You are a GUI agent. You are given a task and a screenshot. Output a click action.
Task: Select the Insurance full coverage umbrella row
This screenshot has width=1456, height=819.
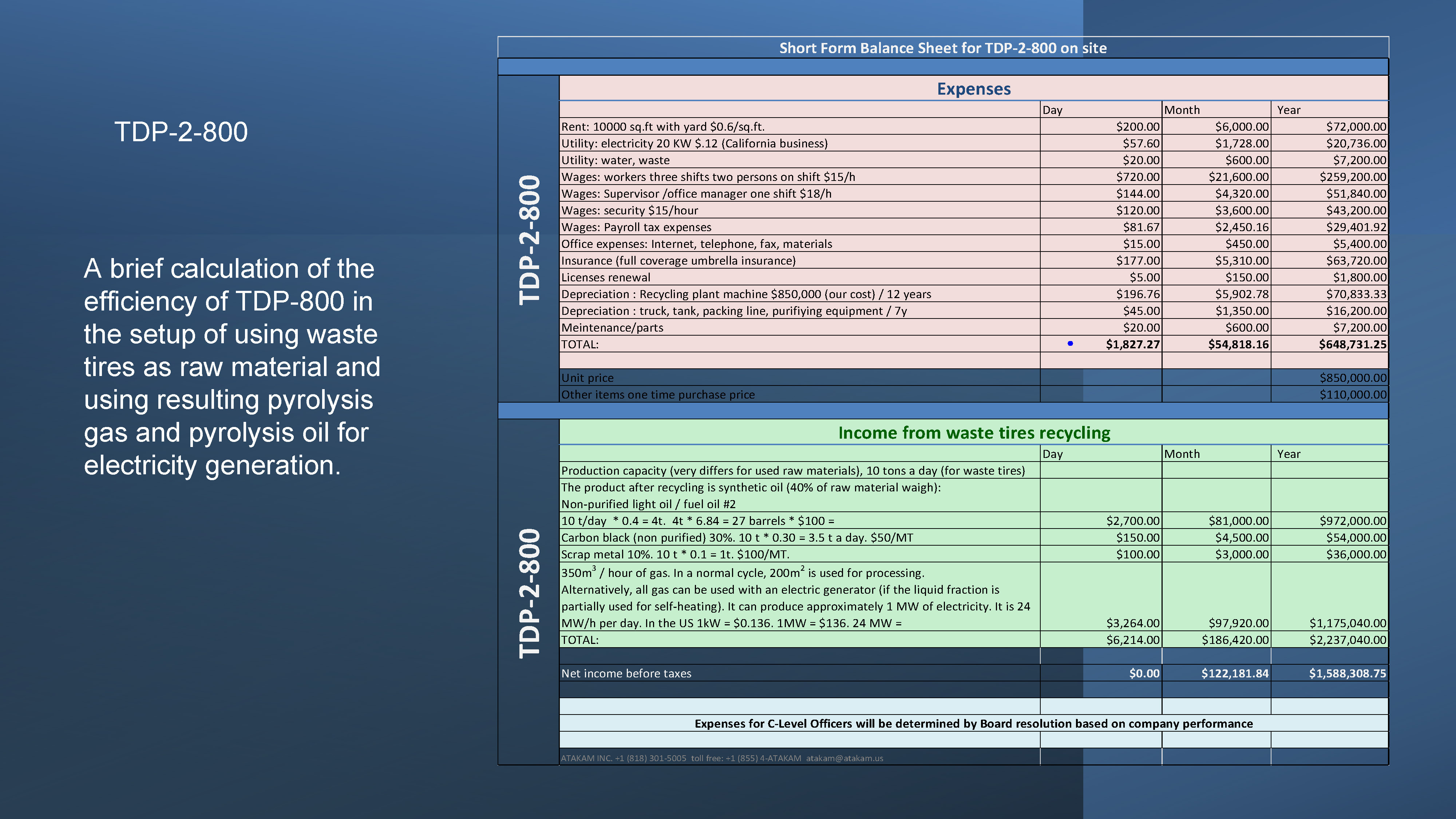click(678, 261)
